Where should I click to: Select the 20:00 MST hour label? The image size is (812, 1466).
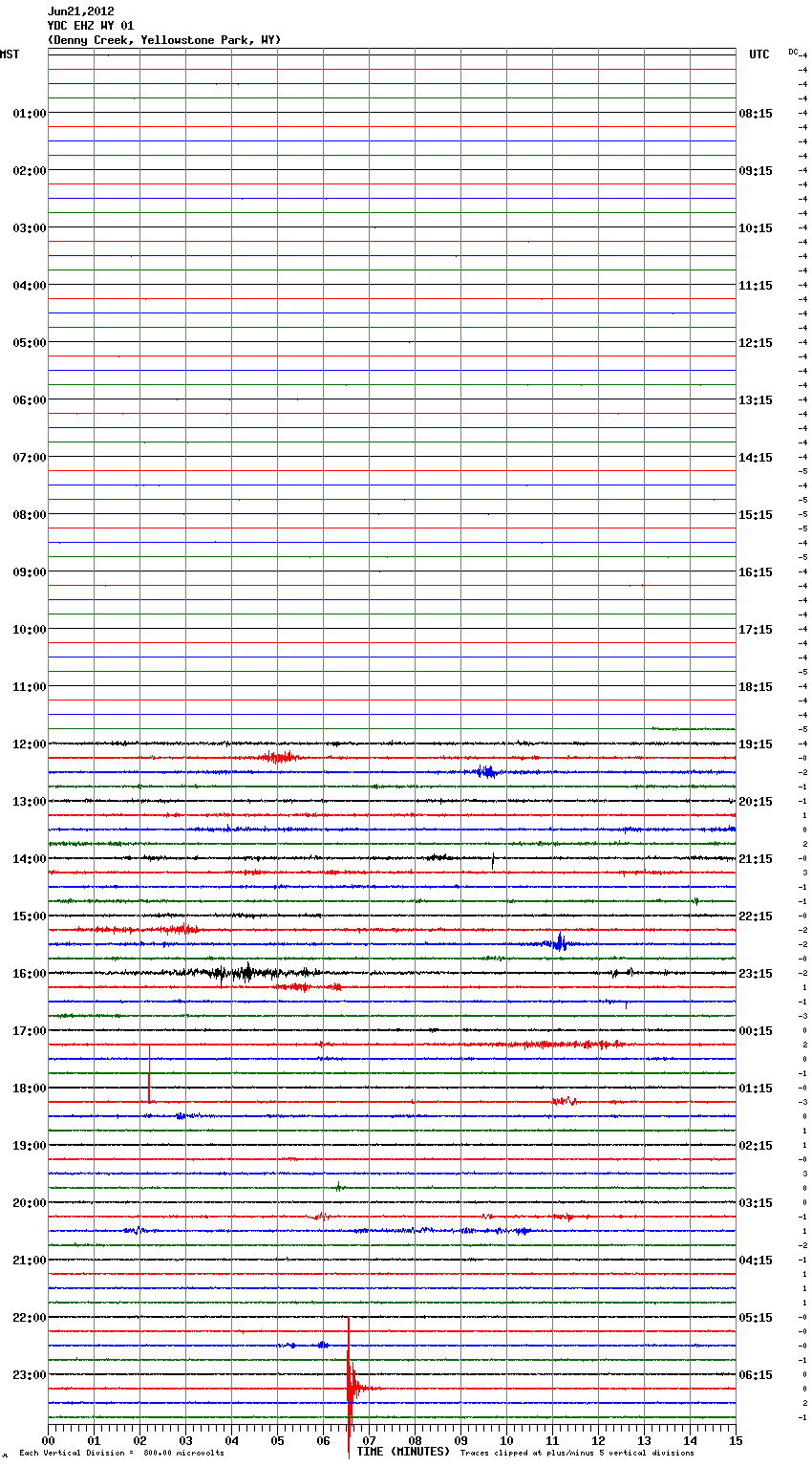click(x=29, y=1203)
